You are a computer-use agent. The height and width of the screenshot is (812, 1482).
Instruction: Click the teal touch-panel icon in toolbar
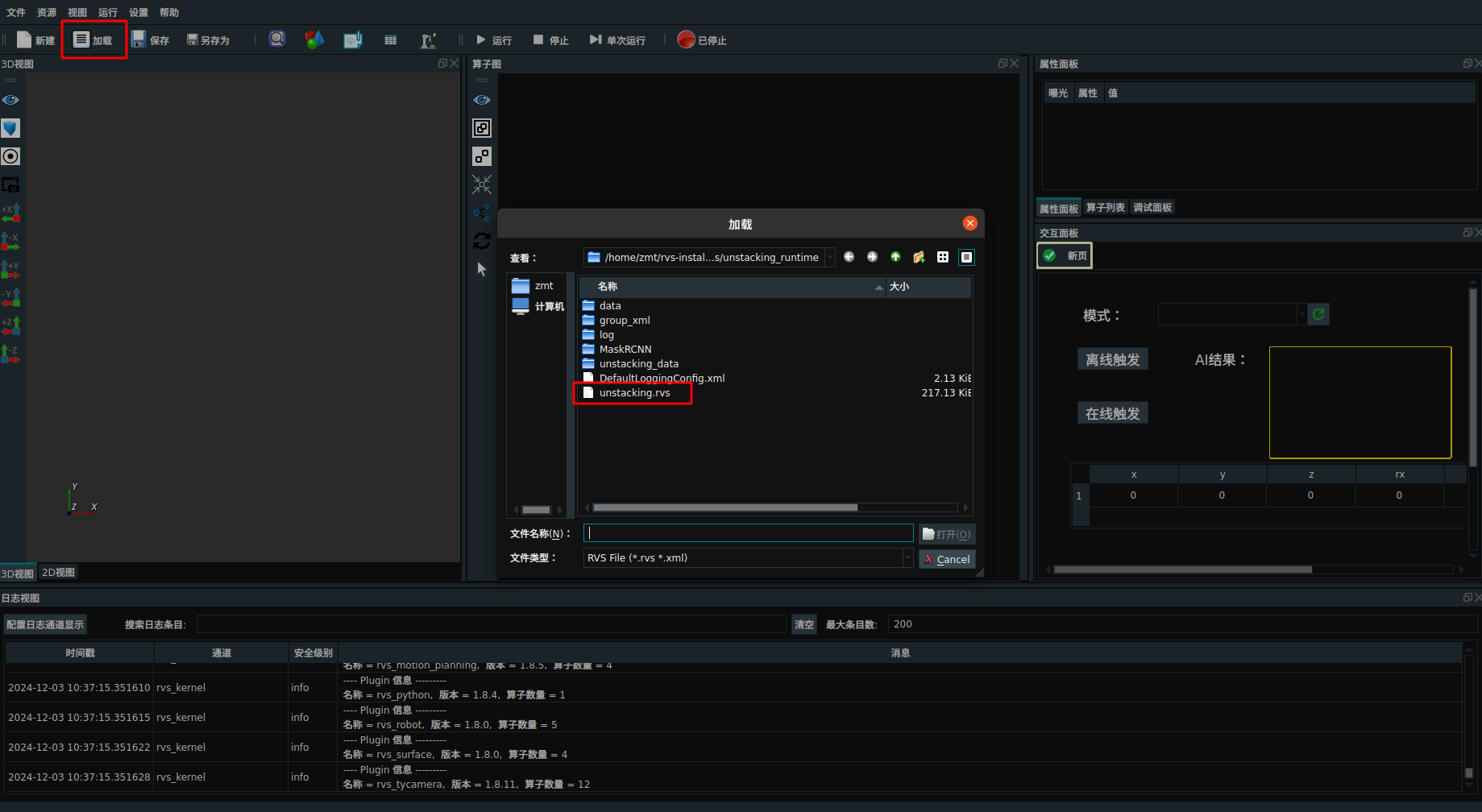353,39
